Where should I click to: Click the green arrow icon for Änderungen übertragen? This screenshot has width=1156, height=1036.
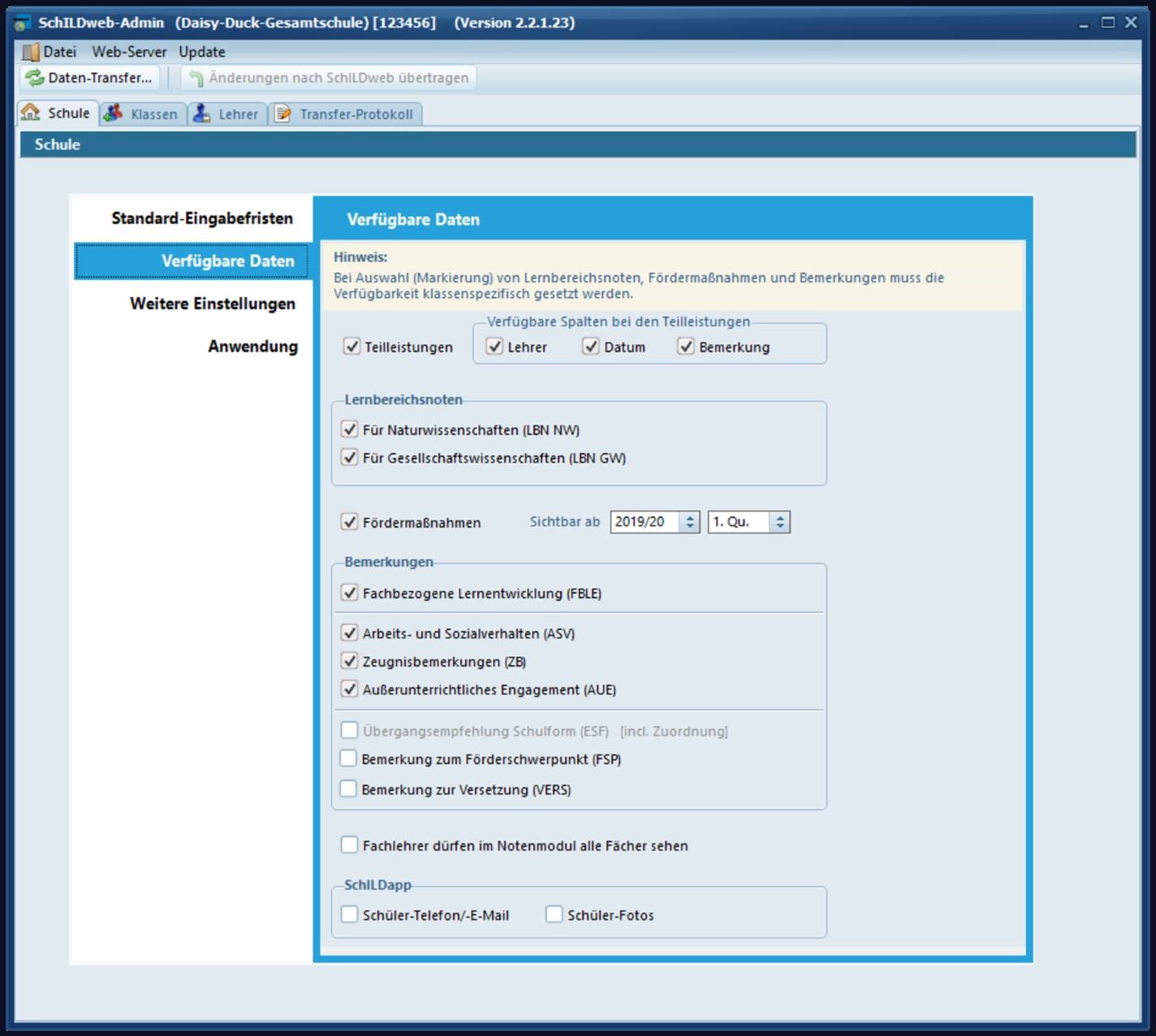tap(196, 78)
